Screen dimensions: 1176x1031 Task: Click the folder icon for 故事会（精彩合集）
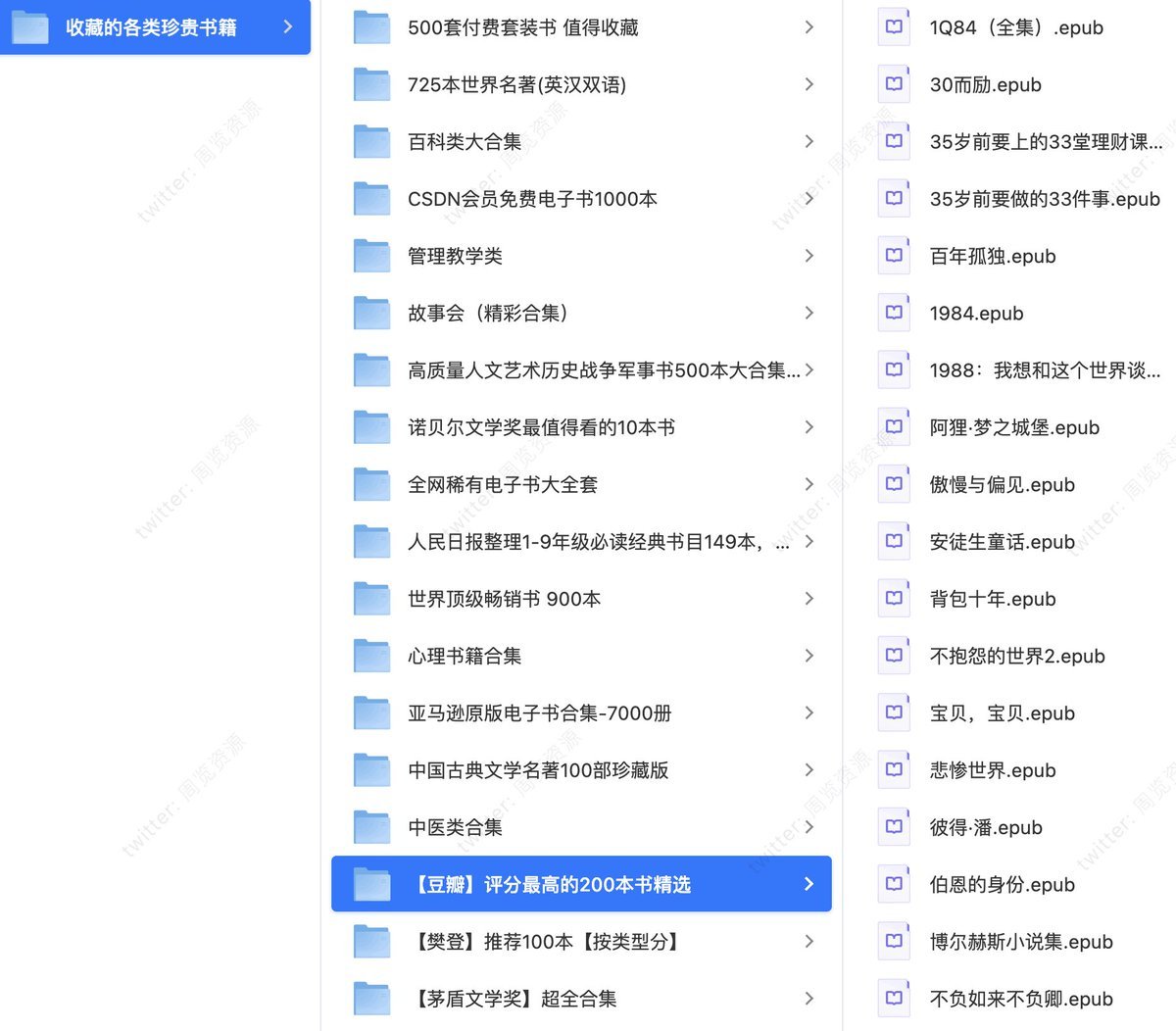coord(371,313)
